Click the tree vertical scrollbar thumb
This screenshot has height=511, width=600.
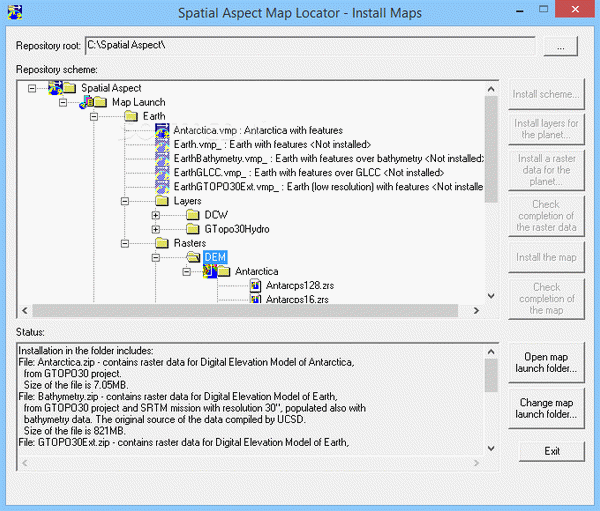tap(491, 149)
